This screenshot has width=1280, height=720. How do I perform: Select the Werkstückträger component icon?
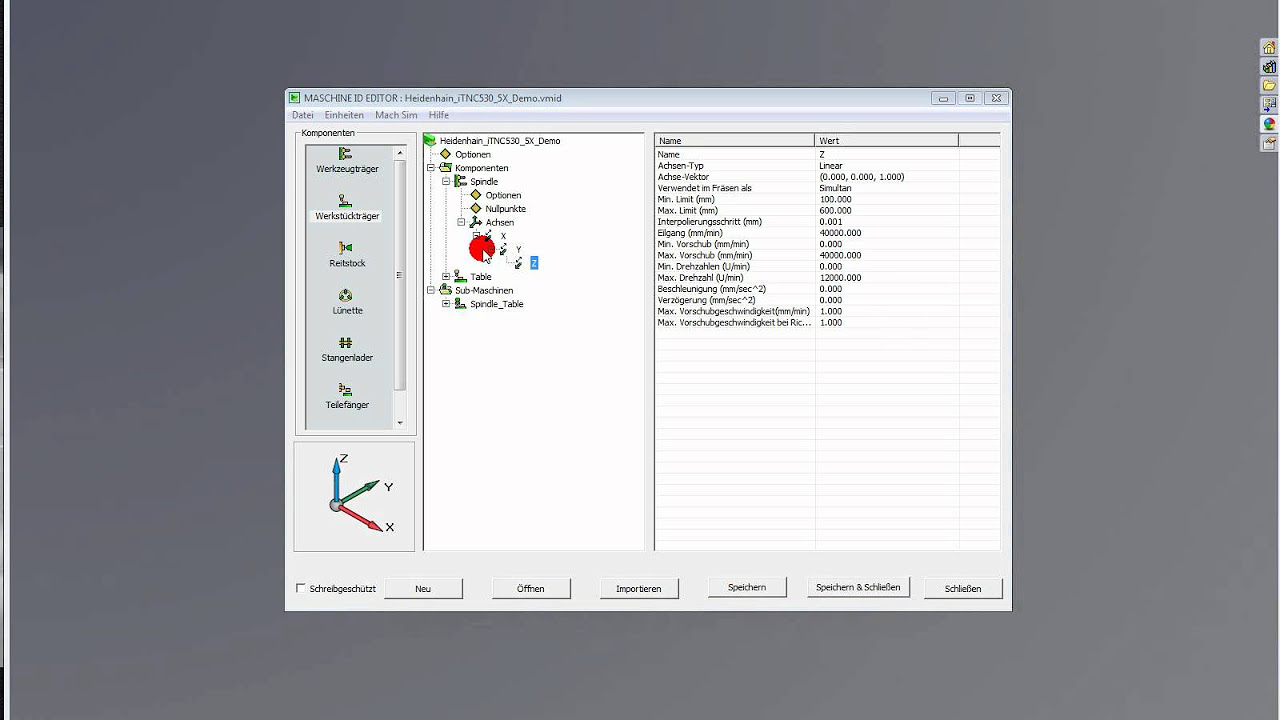(x=345, y=201)
